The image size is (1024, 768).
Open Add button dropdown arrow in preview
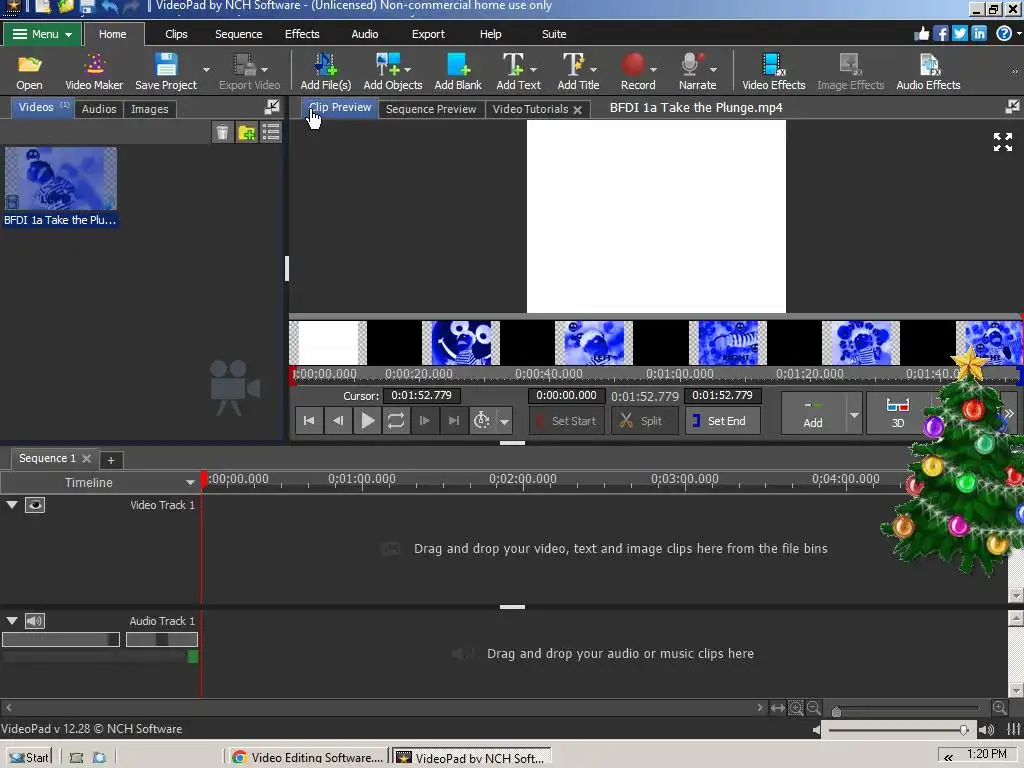point(854,415)
